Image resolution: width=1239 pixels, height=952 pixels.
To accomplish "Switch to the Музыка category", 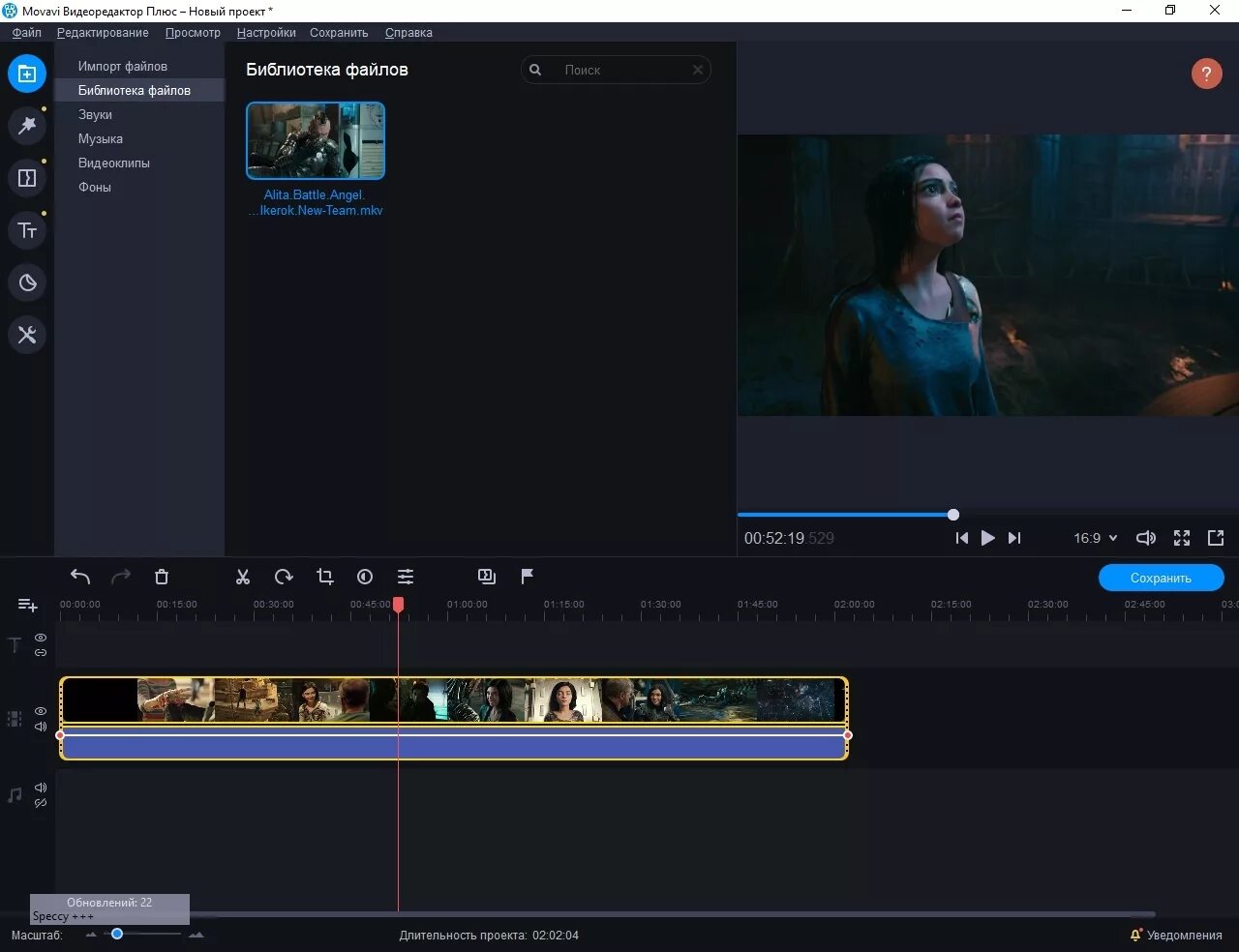I will (x=101, y=138).
